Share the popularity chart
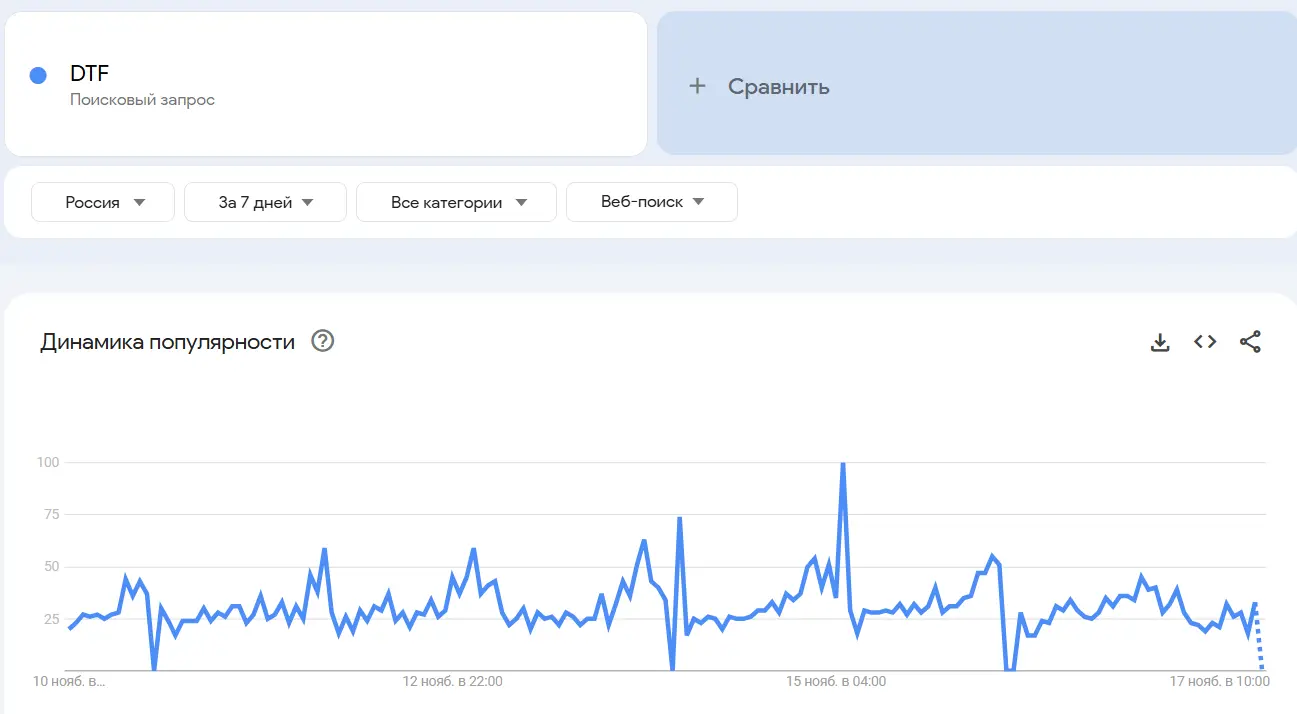This screenshot has height=714, width=1297. (1250, 342)
